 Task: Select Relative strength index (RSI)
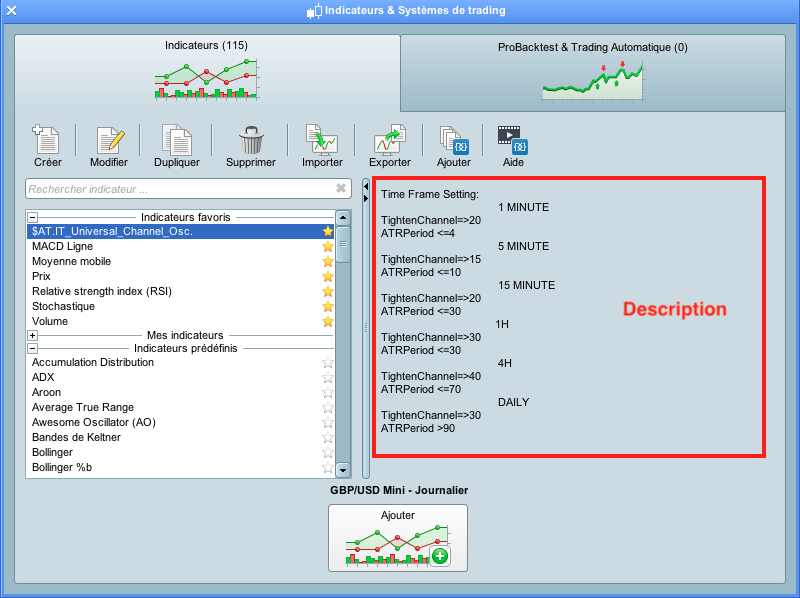coord(181,291)
